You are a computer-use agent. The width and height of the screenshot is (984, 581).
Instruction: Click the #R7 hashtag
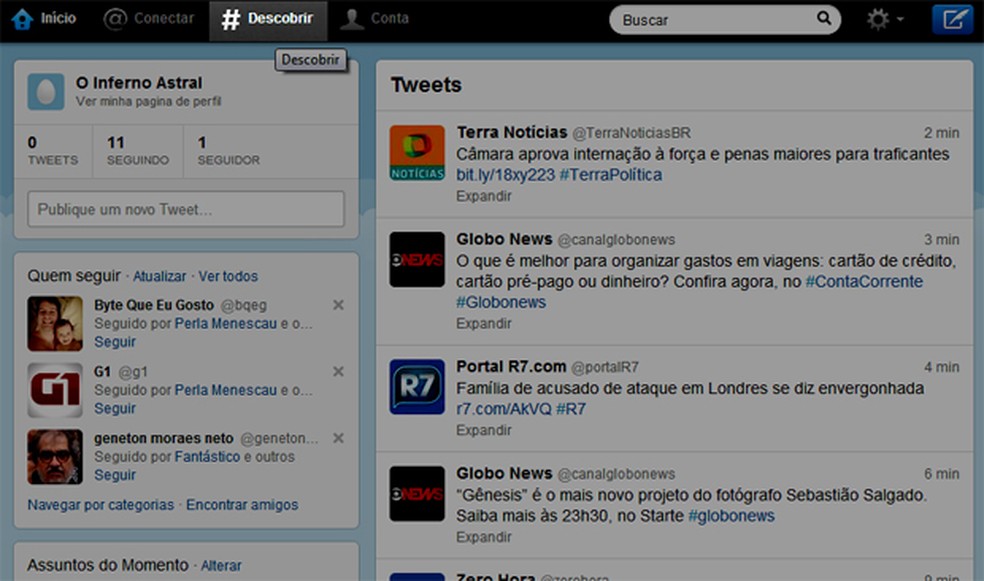pos(571,409)
